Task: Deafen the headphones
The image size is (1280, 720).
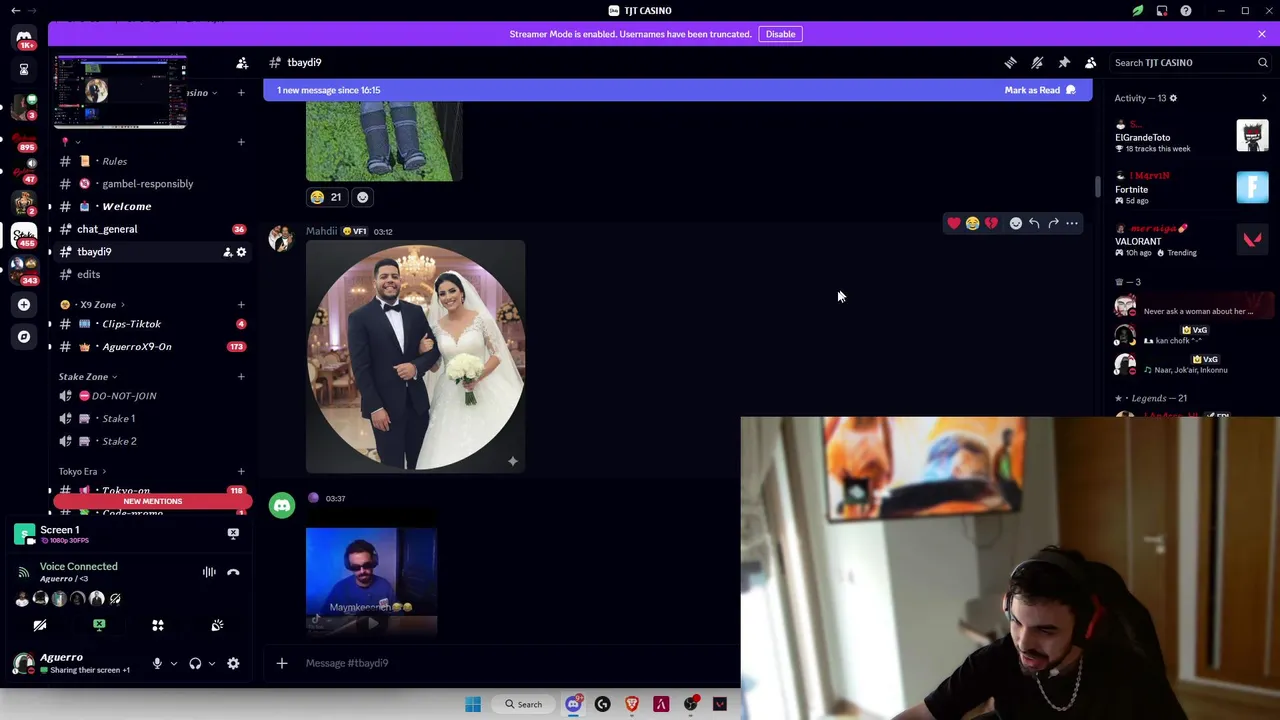Action: [x=195, y=663]
